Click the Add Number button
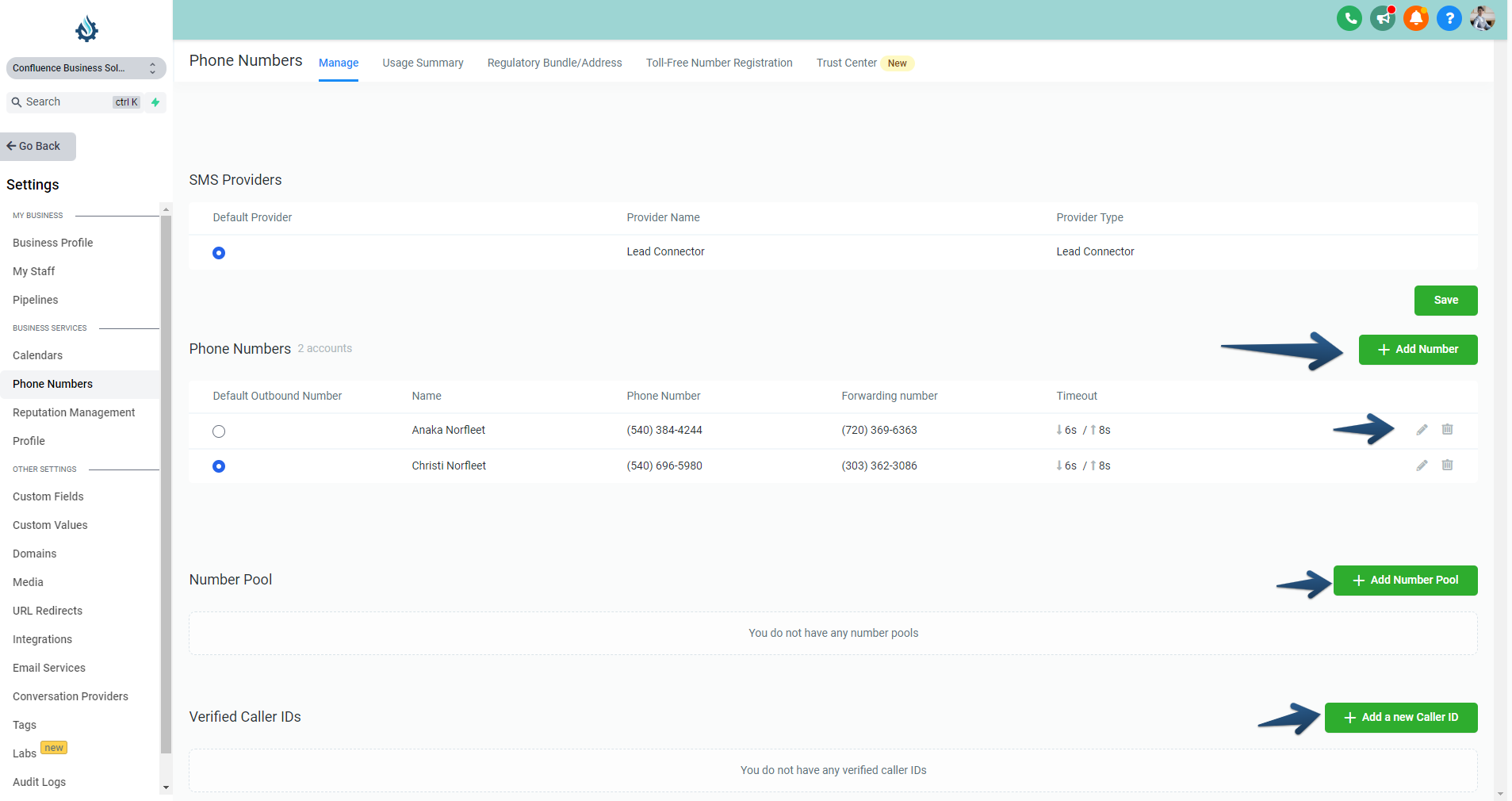Screen dimensions: 1512x801 coord(1418,350)
